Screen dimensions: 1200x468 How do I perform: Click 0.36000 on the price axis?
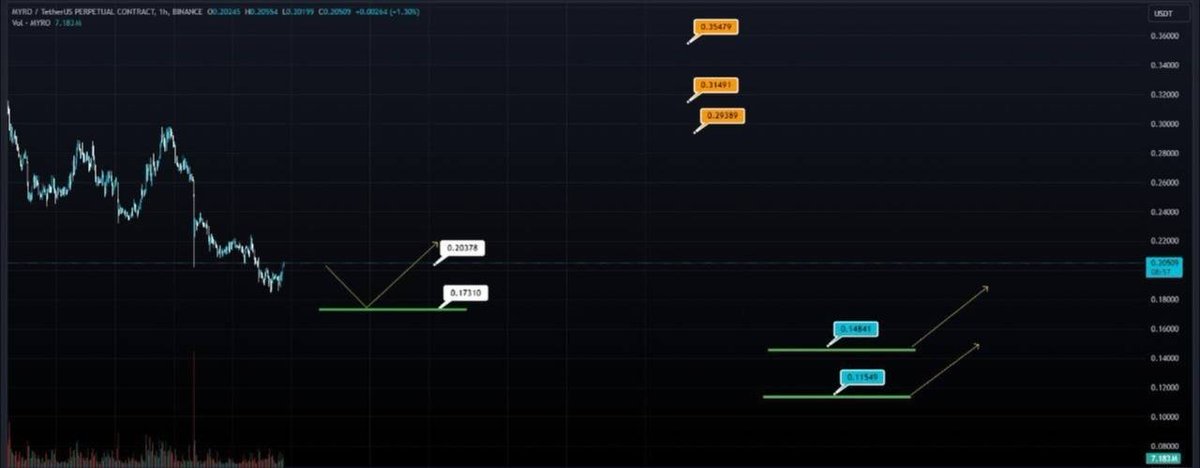[x=1166, y=36]
